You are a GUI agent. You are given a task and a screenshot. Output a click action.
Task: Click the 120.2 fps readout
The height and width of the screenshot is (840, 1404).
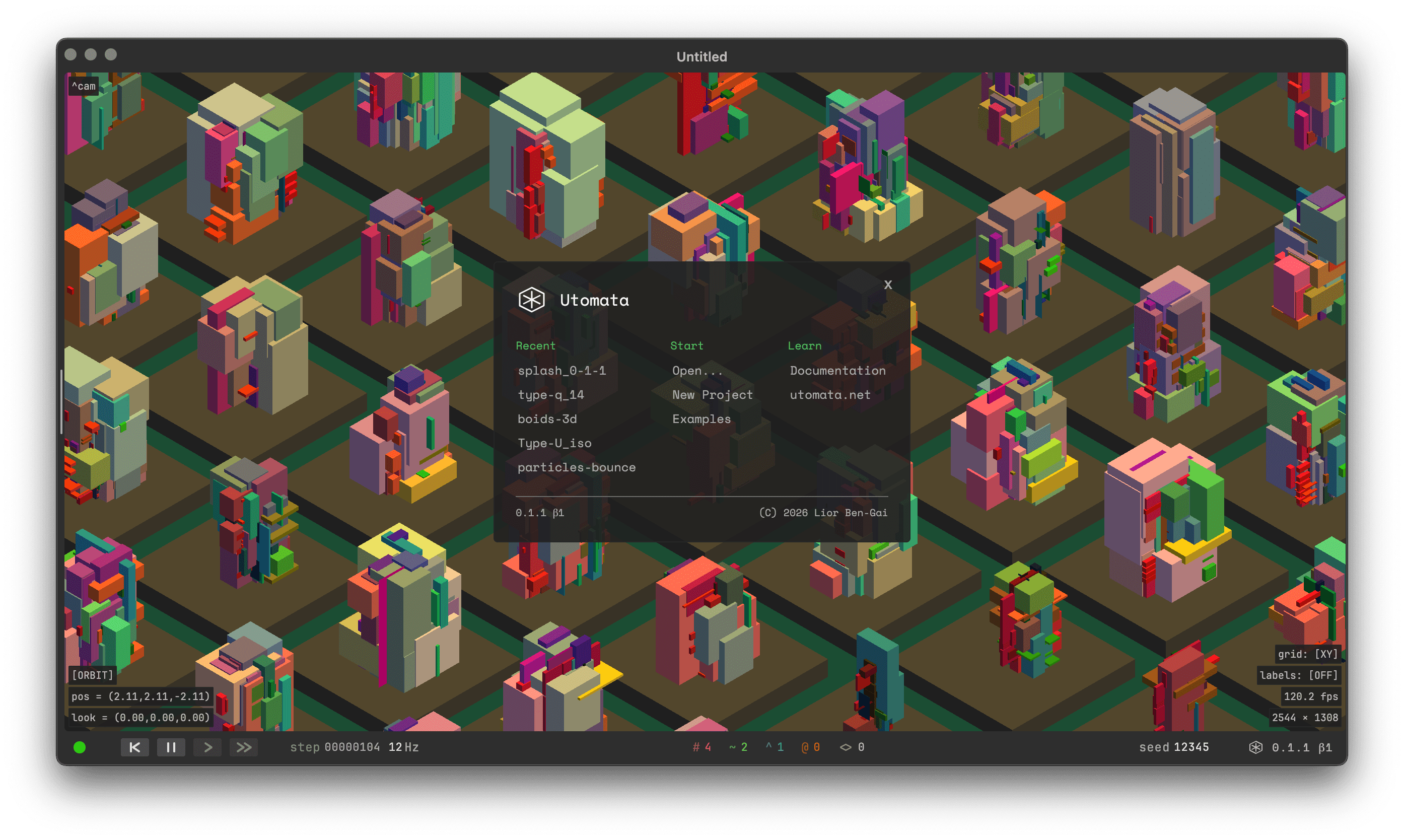pyautogui.click(x=1311, y=696)
